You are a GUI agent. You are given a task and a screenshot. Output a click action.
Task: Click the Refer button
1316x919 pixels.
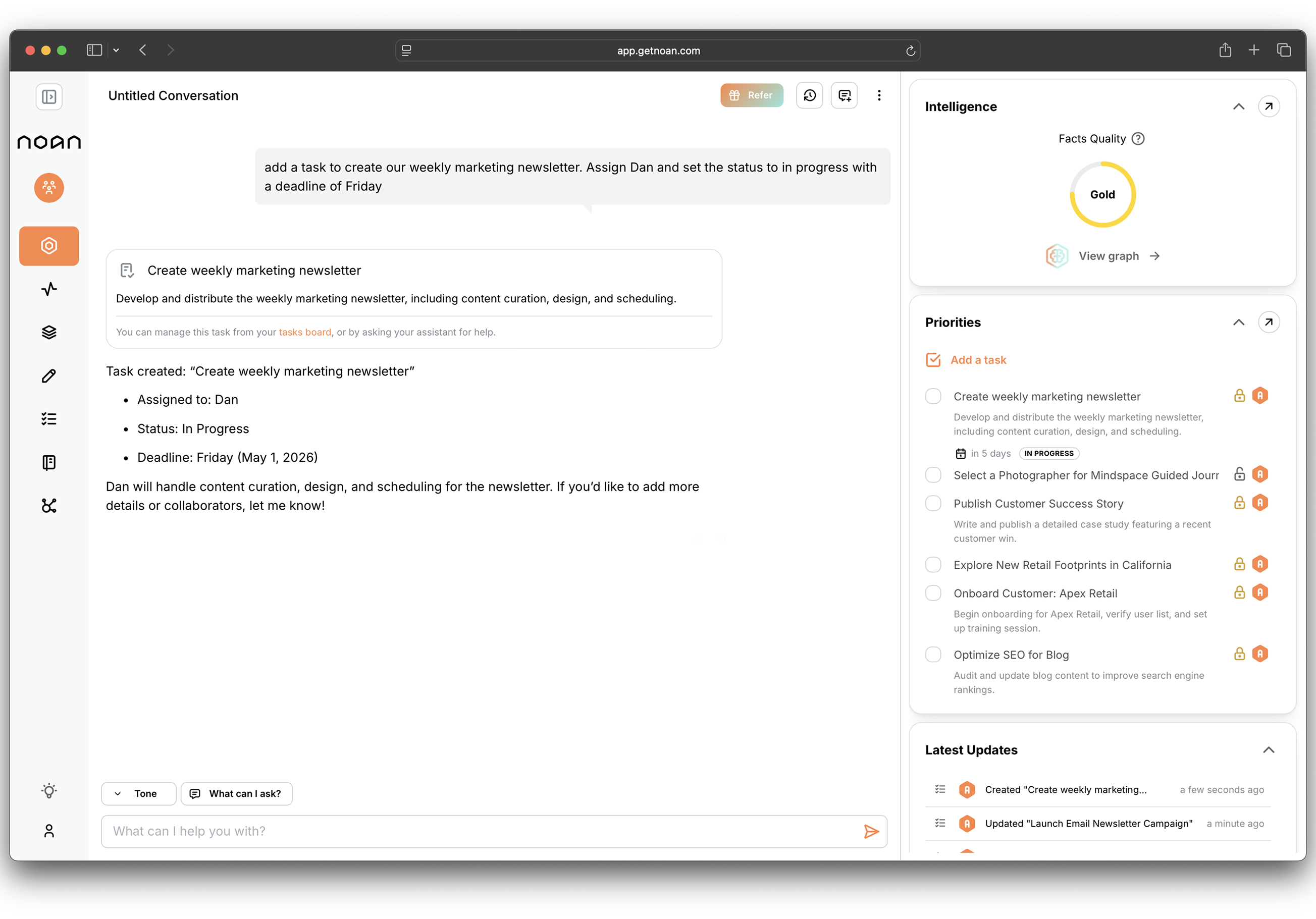click(752, 95)
